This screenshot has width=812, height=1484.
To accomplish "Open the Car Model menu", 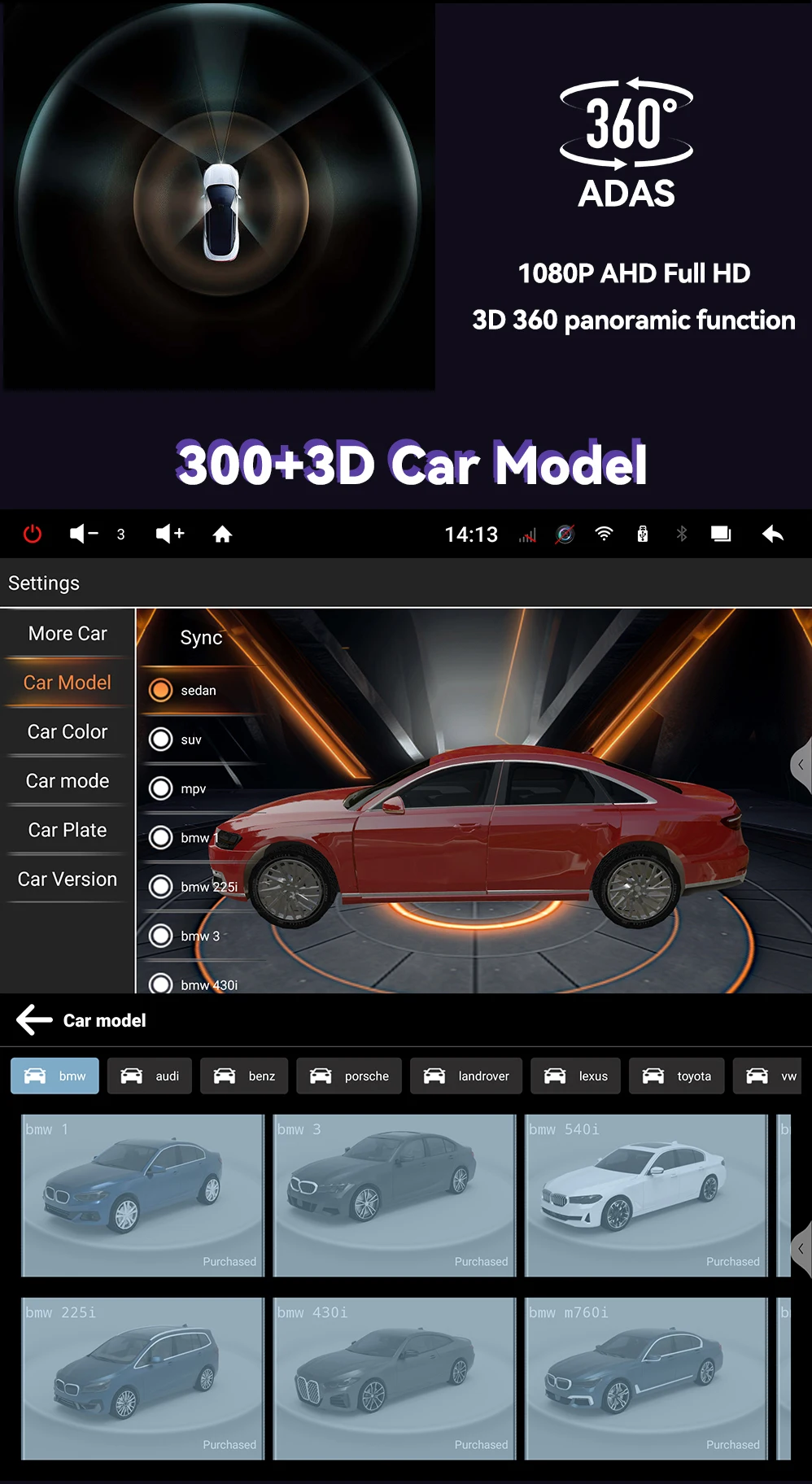I will click(x=68, y=682).
